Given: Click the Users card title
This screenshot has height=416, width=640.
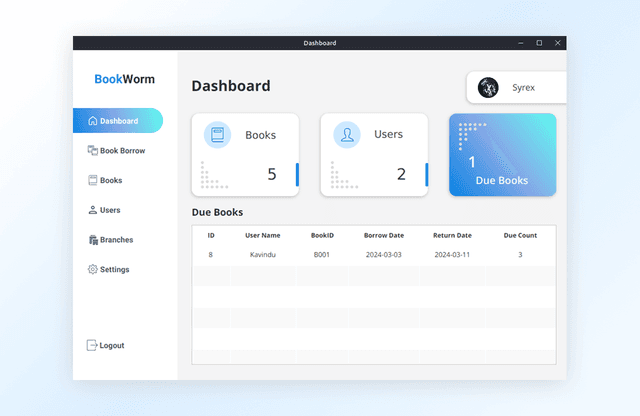Looking at the screenshot, I should tap(388, 134).
